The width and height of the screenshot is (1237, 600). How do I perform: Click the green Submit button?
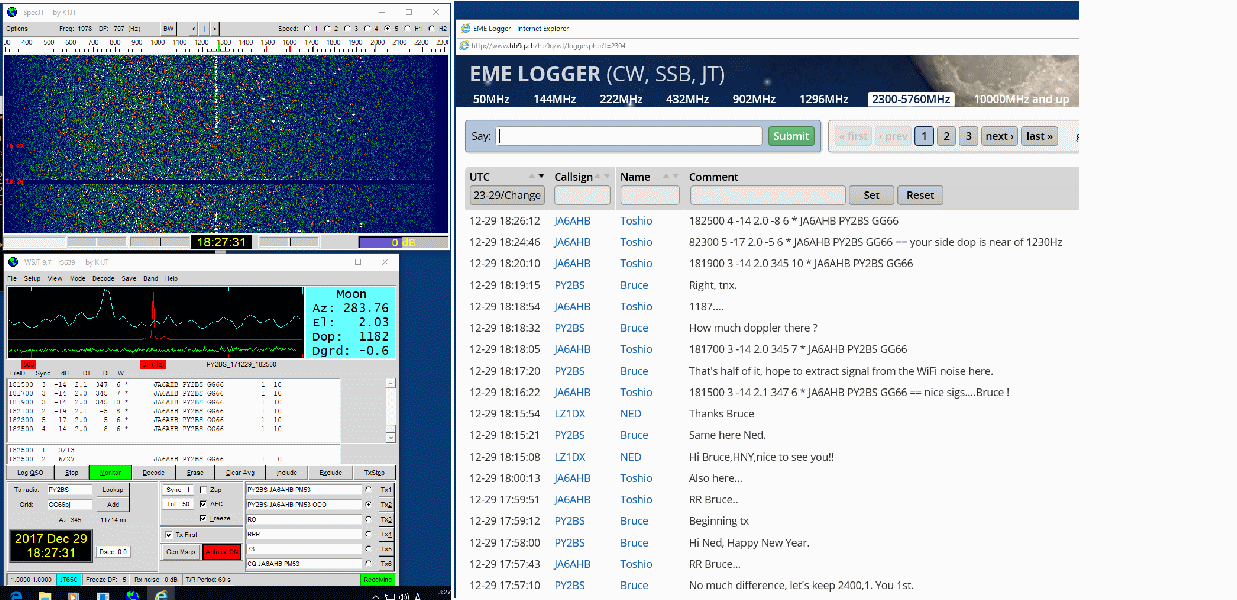(791, 136)
